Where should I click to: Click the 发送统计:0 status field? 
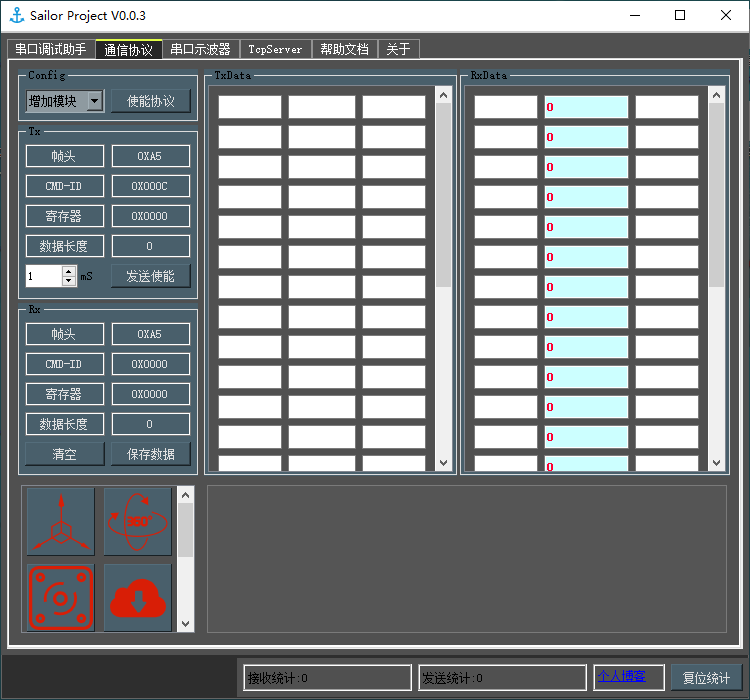(502, 678)
